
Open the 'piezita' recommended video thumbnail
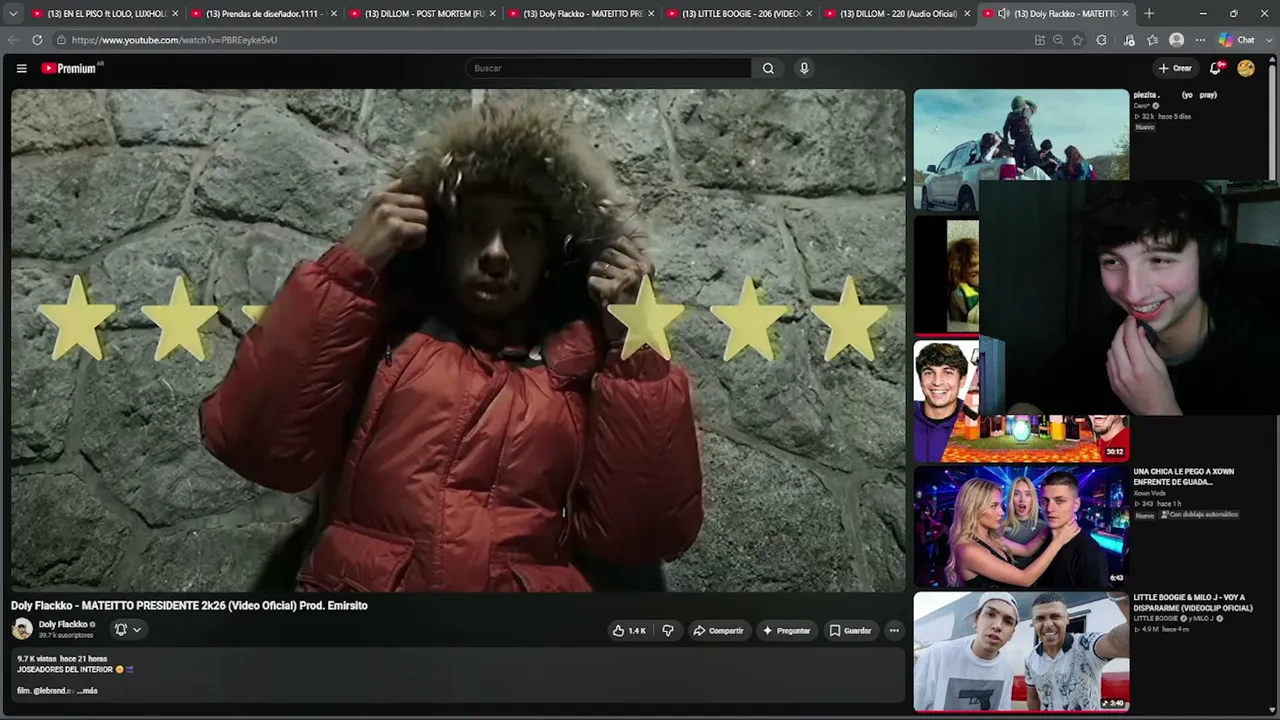(1021, 150)
